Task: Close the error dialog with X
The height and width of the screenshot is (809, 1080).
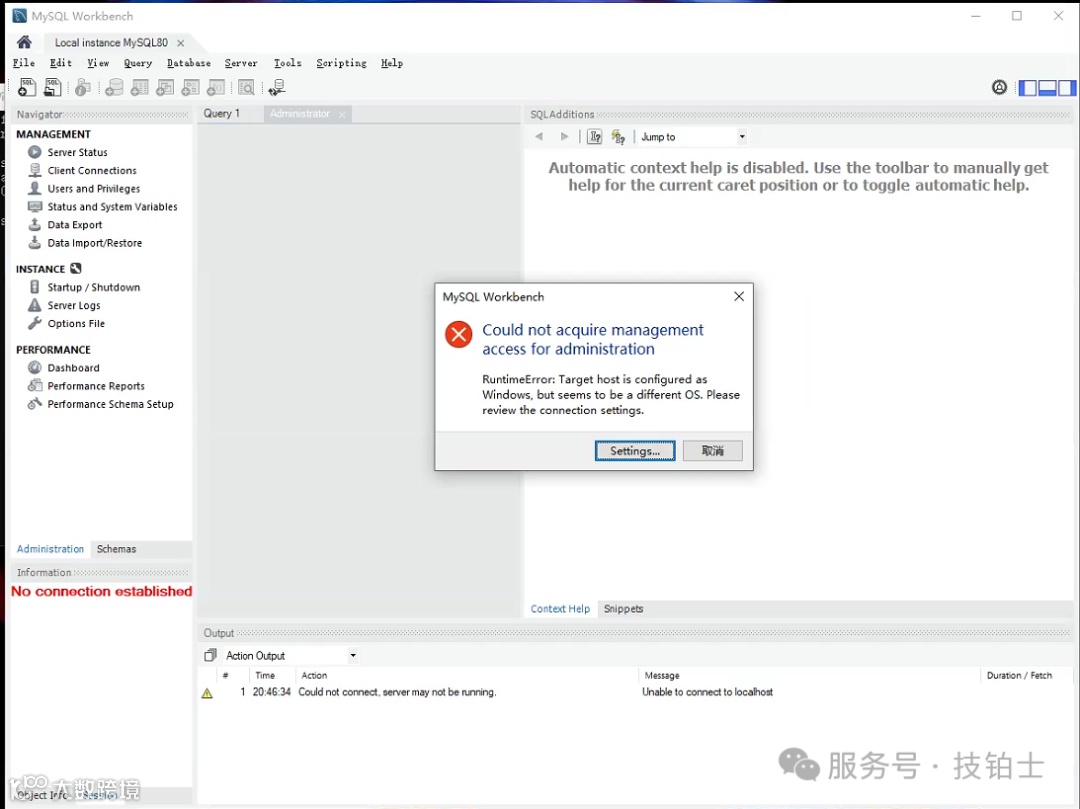Action: (739, 296)
